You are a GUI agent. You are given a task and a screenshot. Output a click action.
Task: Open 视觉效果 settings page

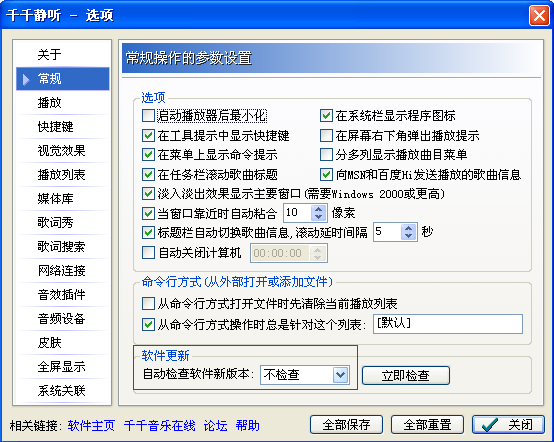(x=63, y=151)
